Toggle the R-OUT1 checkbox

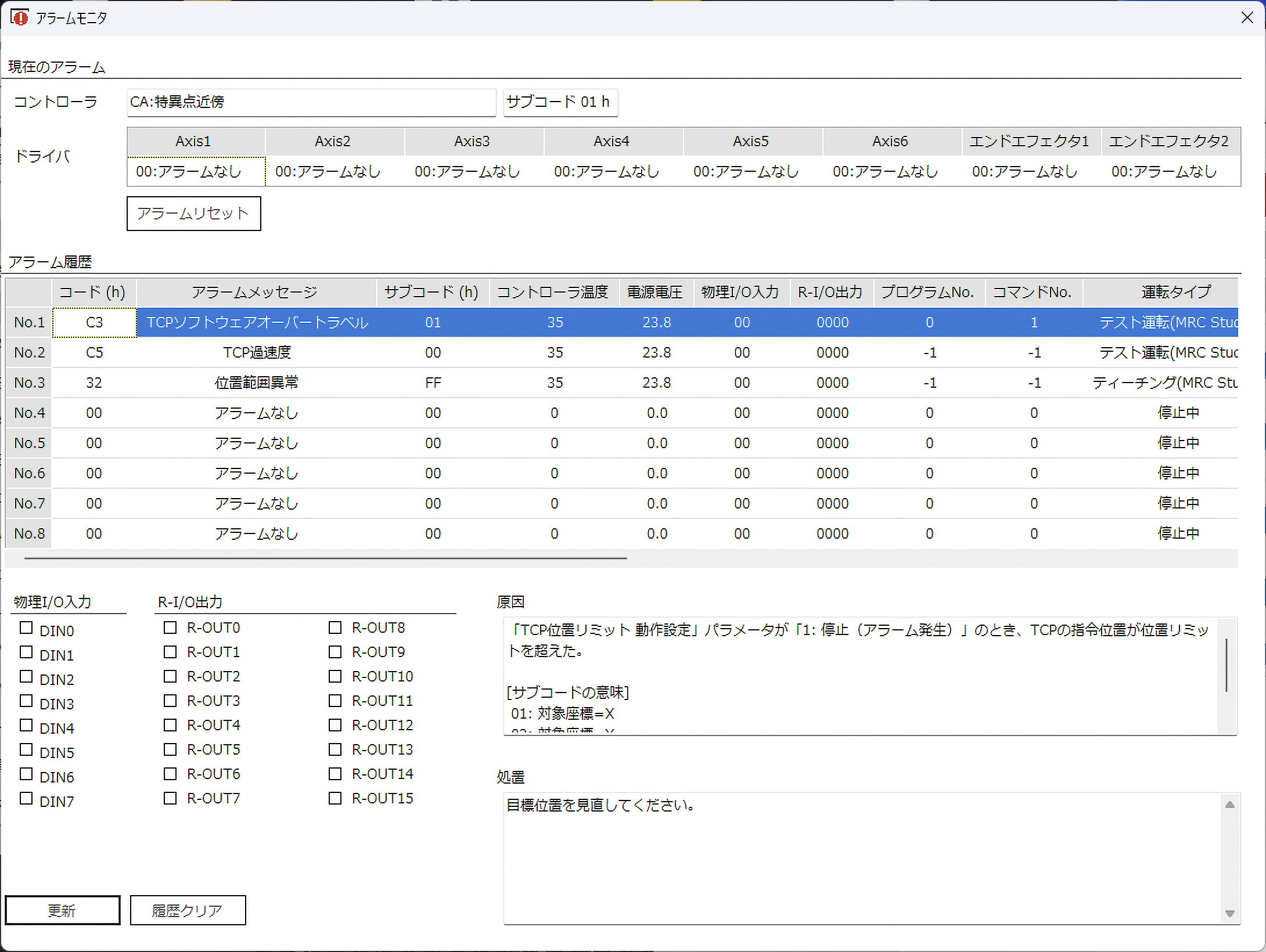(x=170, y=652)
